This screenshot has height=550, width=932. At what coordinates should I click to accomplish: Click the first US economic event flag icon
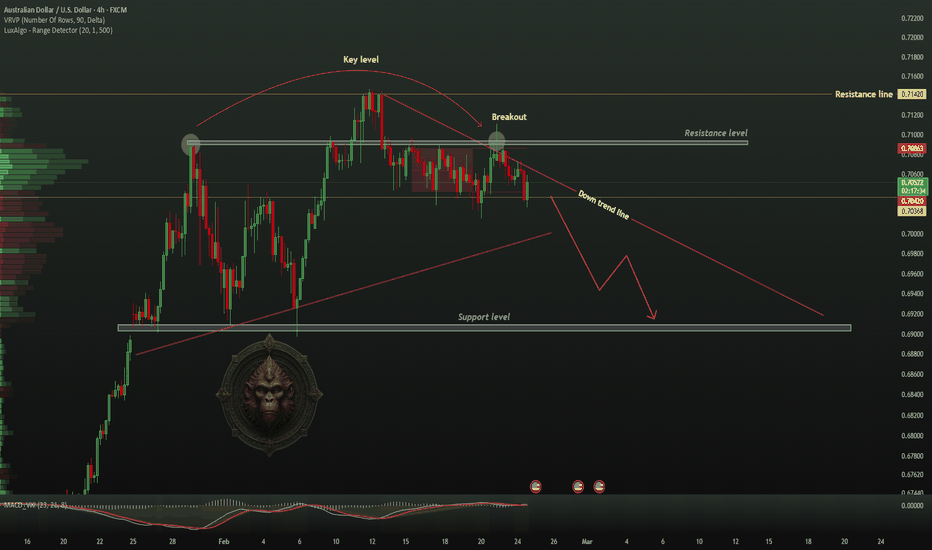(x=536, y=487)
